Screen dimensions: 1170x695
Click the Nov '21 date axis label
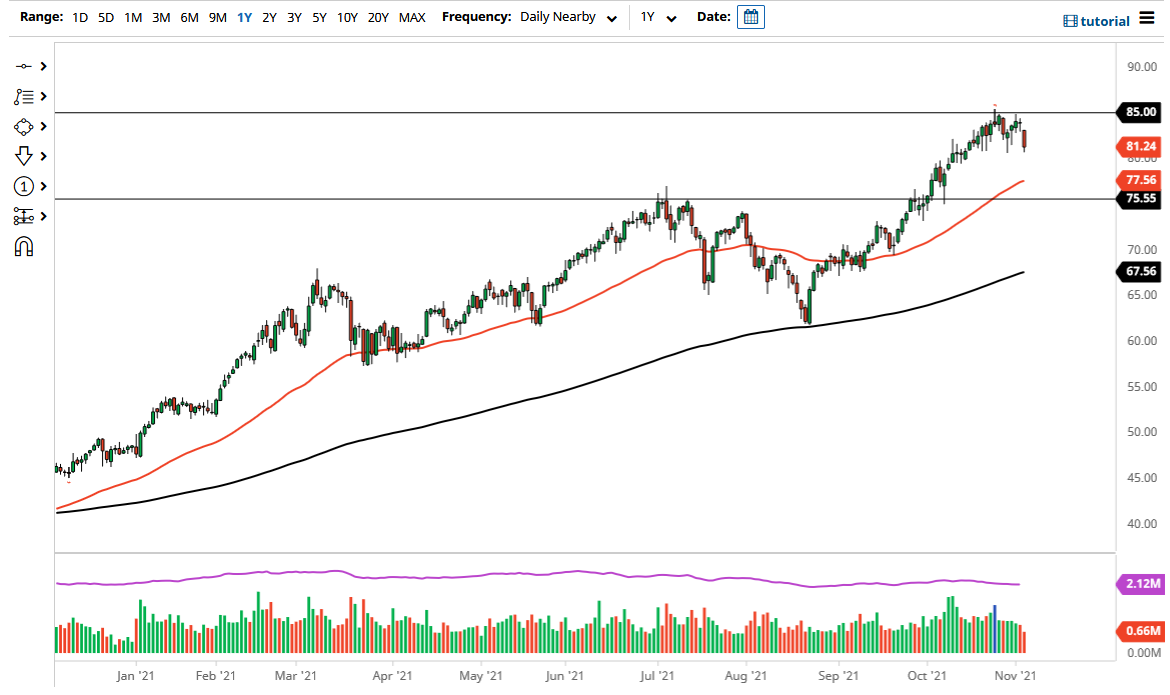tap(1015, 676)
